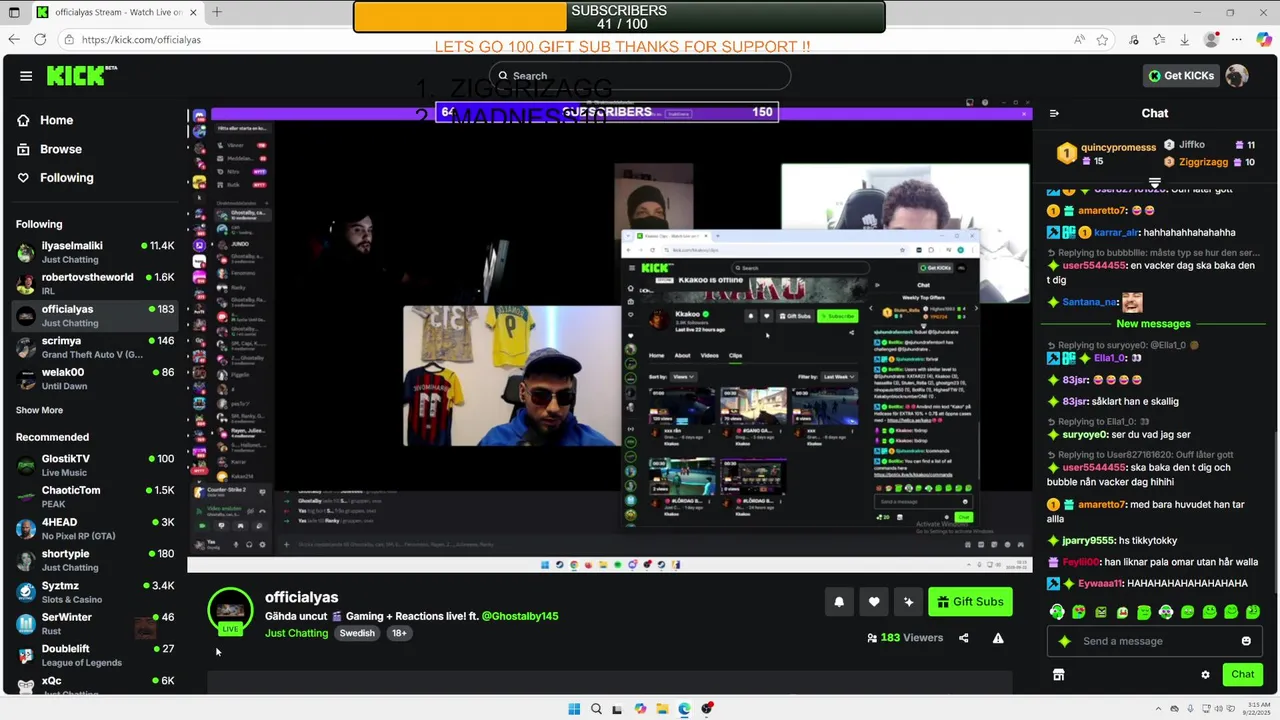This screenshot has width=1280, height=720.
Task: Open emoji picker in message box
Action: [1246, 641]
